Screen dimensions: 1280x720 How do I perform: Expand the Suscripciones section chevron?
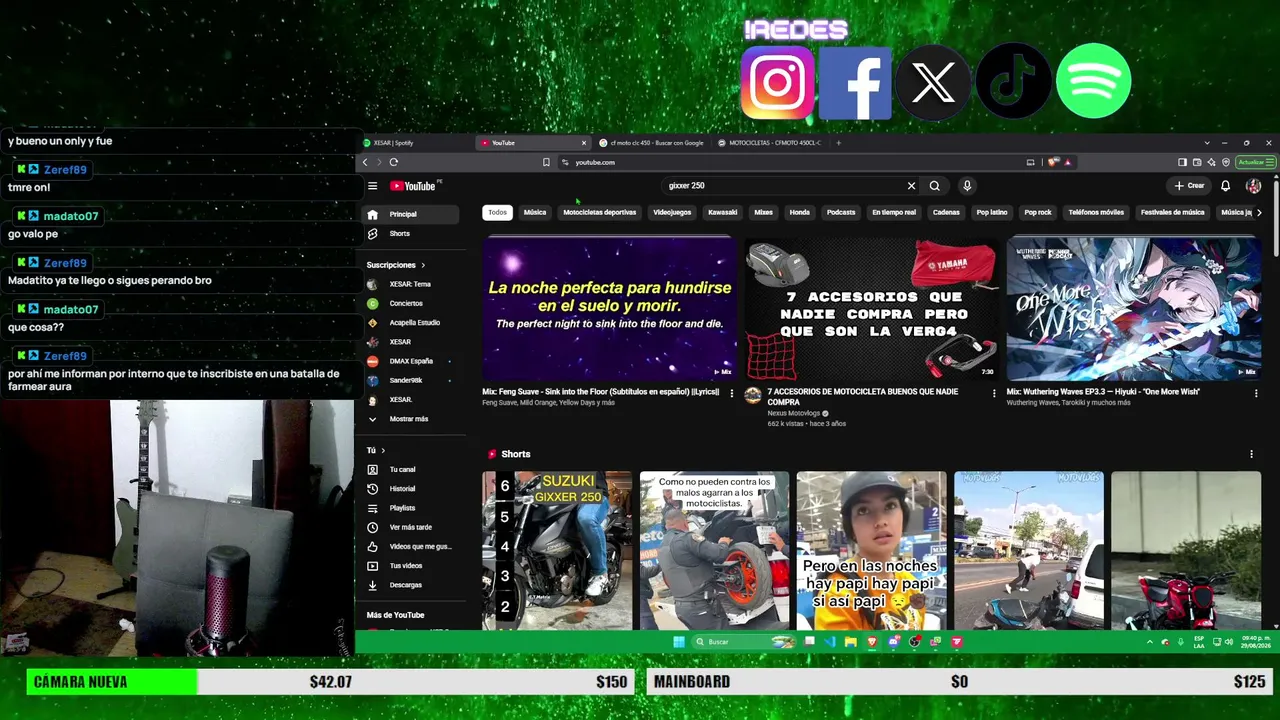point(423,265)
